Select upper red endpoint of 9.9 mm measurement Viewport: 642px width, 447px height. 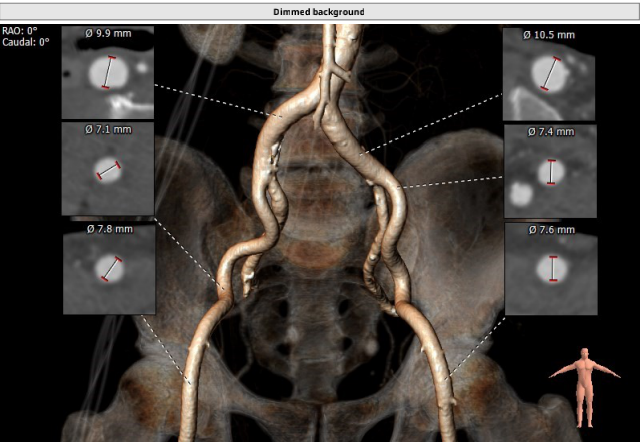pyautogui.click(x=111, y=59)
